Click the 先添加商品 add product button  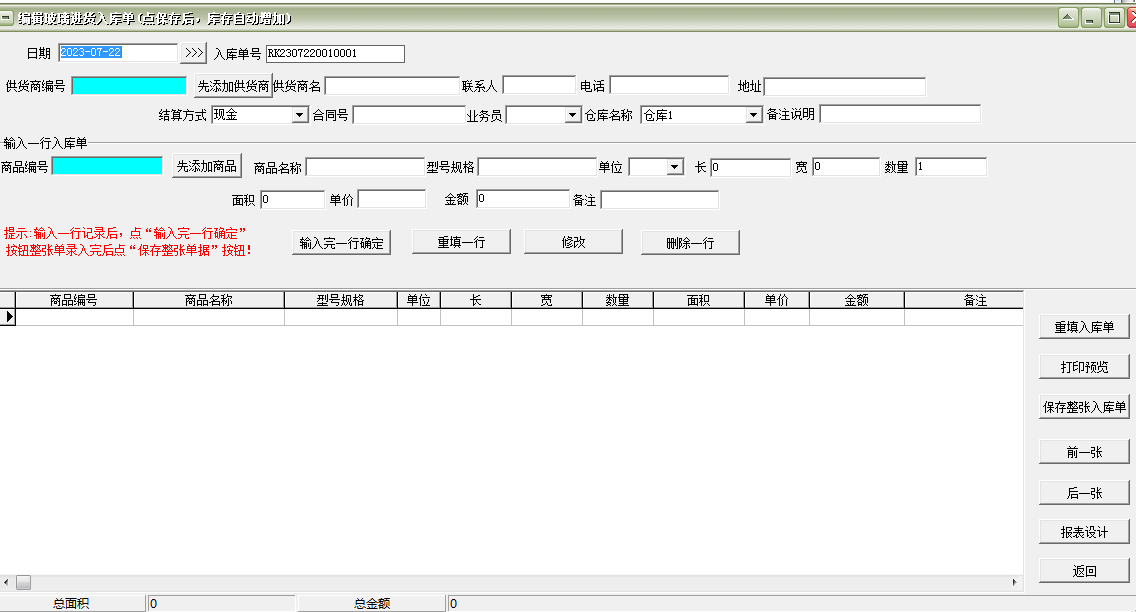point(206,166)
